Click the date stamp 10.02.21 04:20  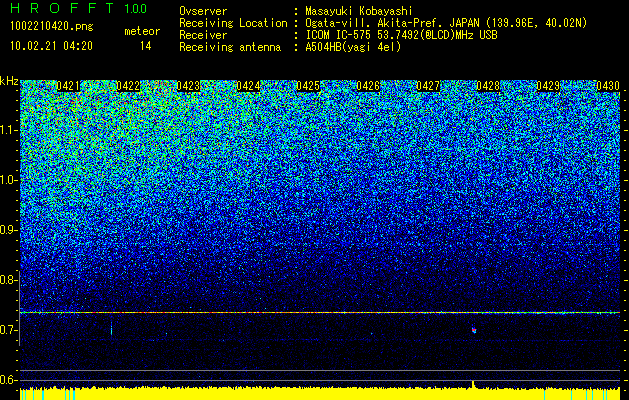tap(51, 46)
